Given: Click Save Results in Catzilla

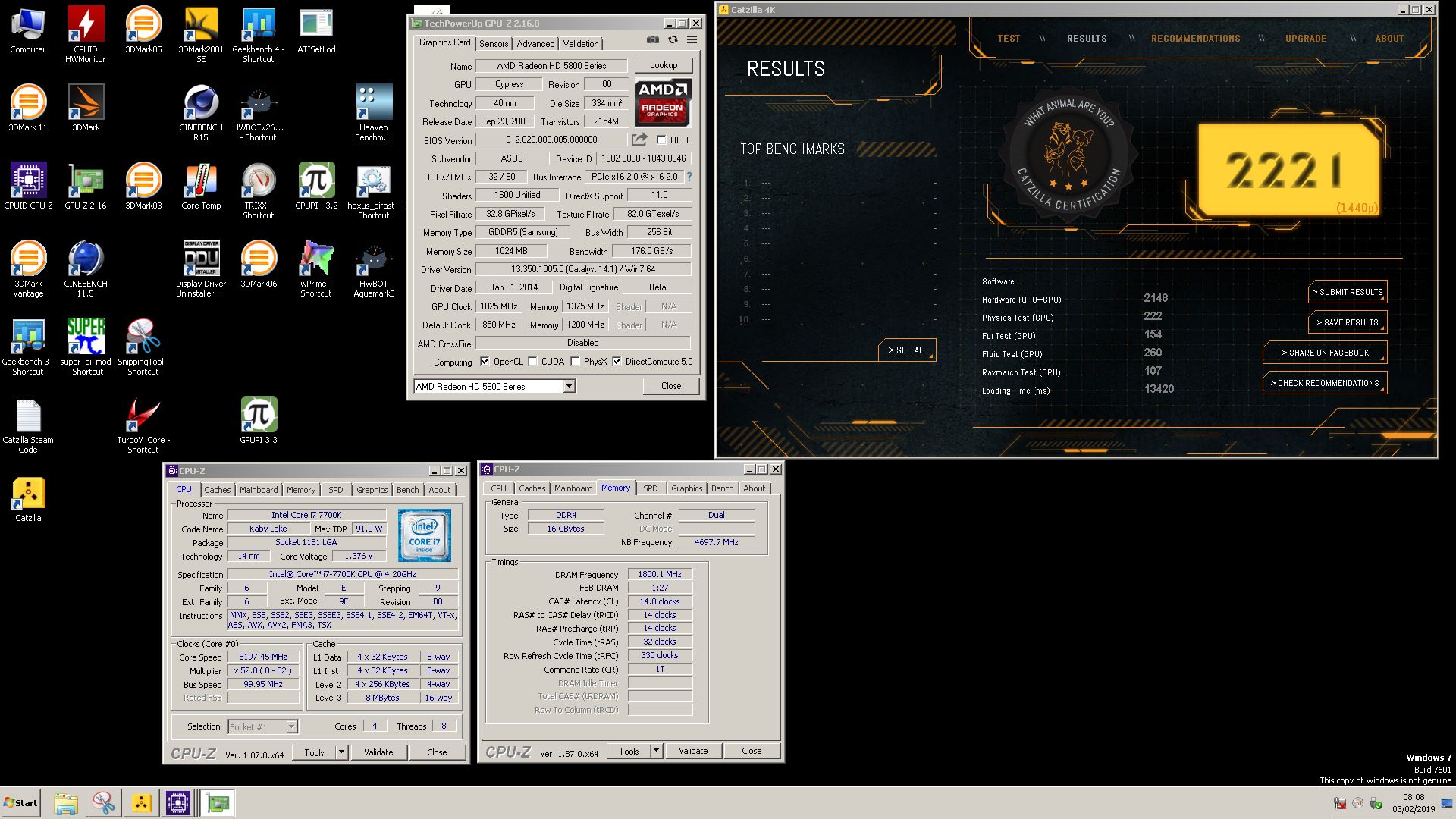Looking at the screenshot, I should coord(1348,322).
